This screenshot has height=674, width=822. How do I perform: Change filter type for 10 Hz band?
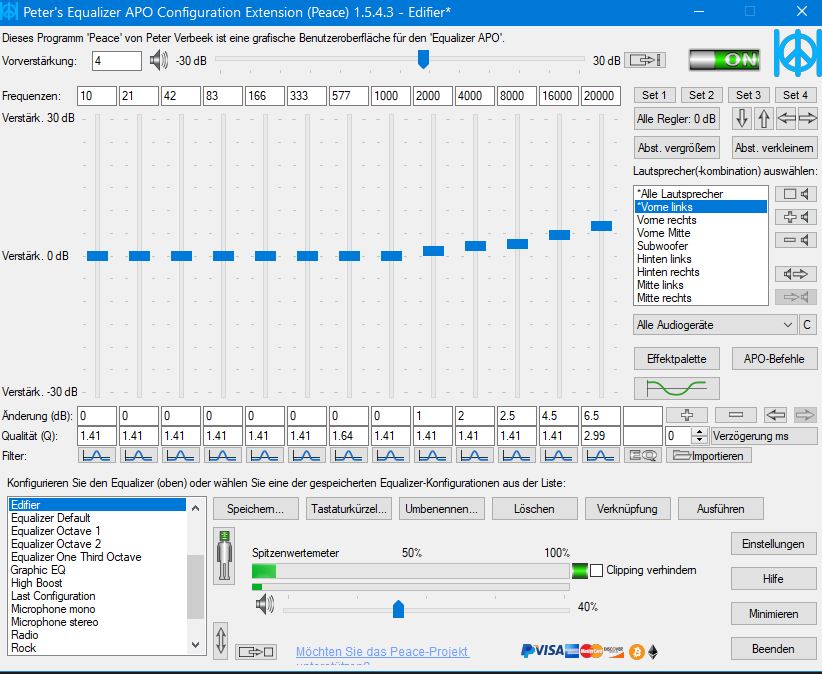tap(96, 455)
